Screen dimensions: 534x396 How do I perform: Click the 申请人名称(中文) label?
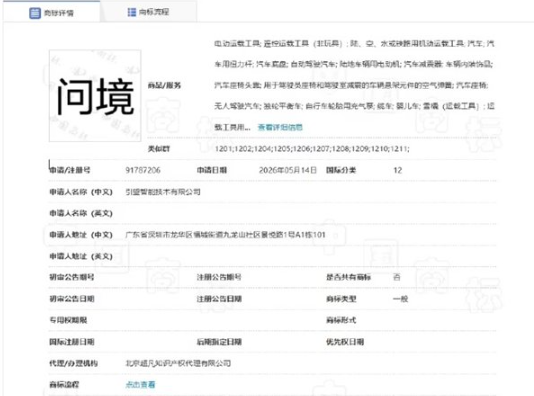tap(81, 192)
